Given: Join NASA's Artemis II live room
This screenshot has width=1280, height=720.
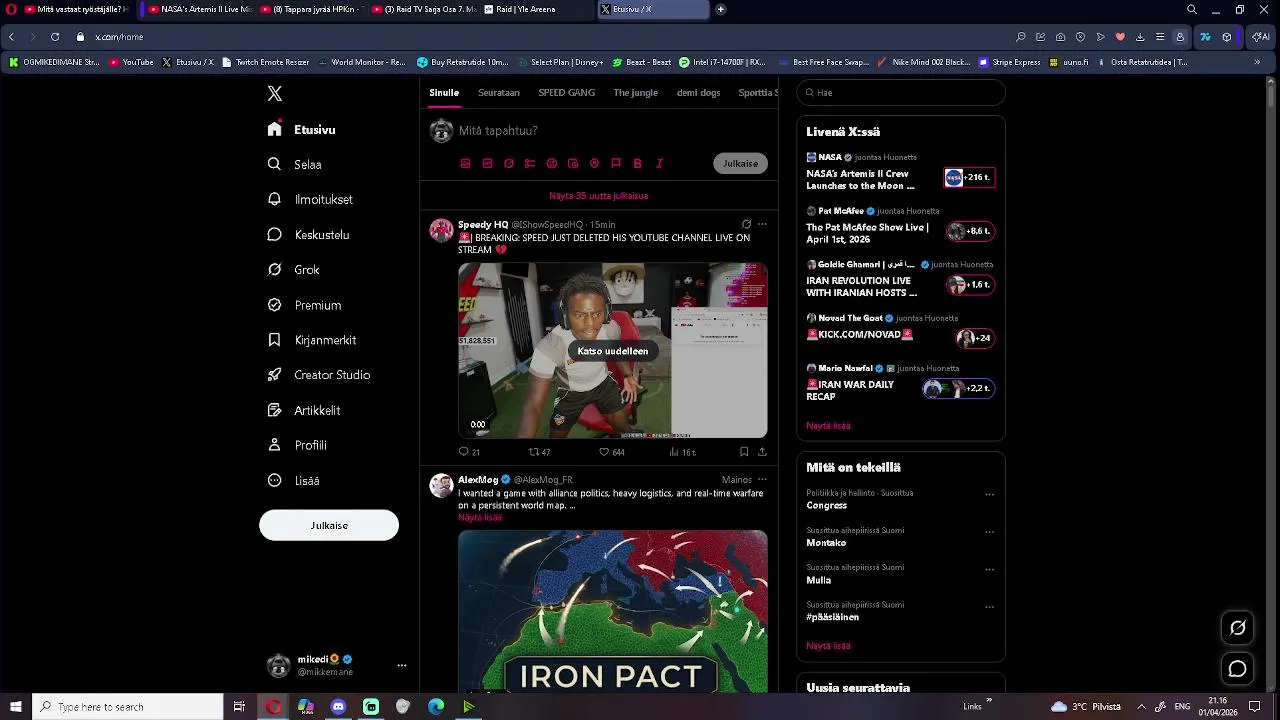Looking at the screenshot, I should coord(970,178).
